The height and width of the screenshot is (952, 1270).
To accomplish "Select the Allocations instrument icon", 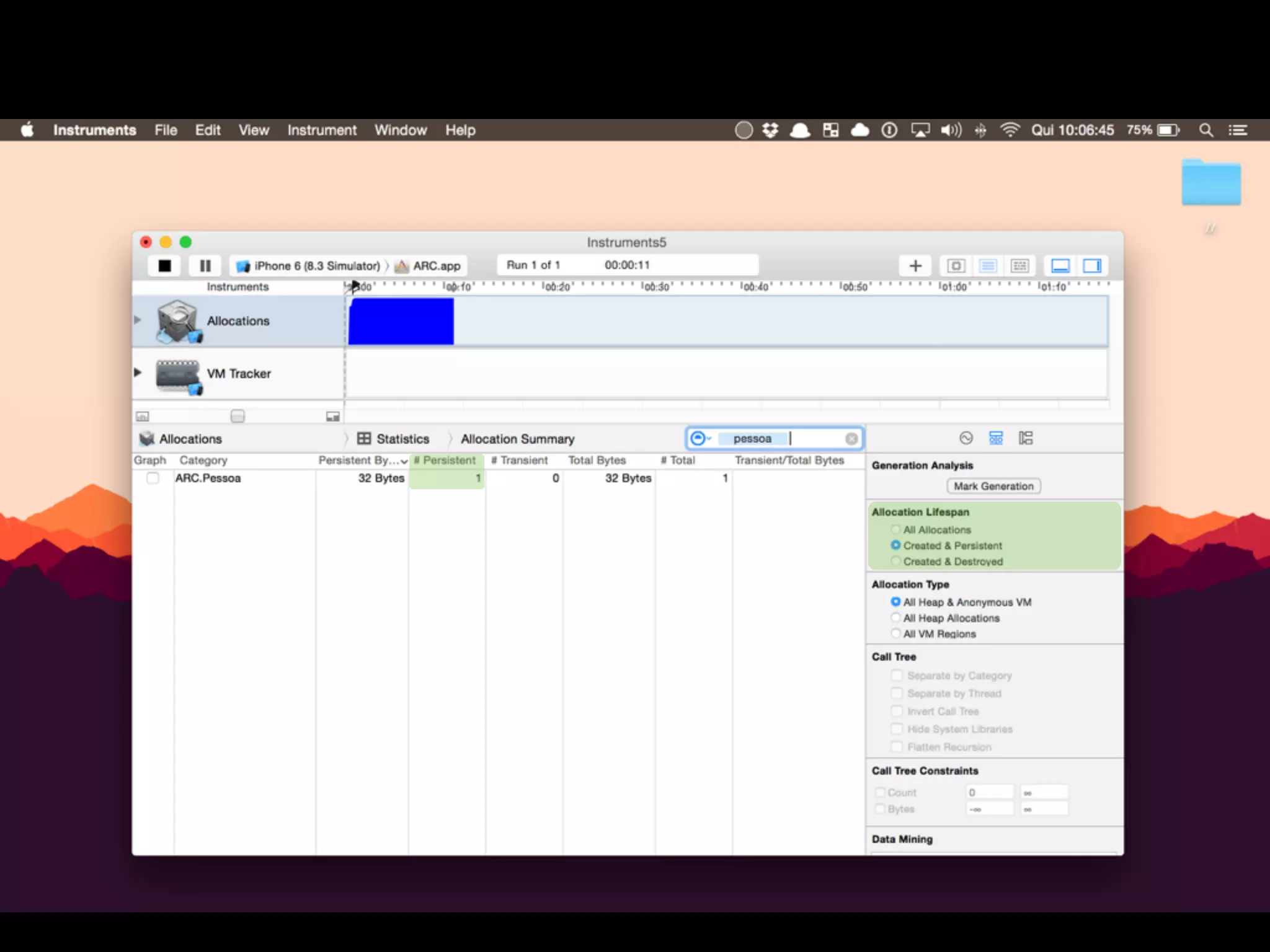I will 179,321.
